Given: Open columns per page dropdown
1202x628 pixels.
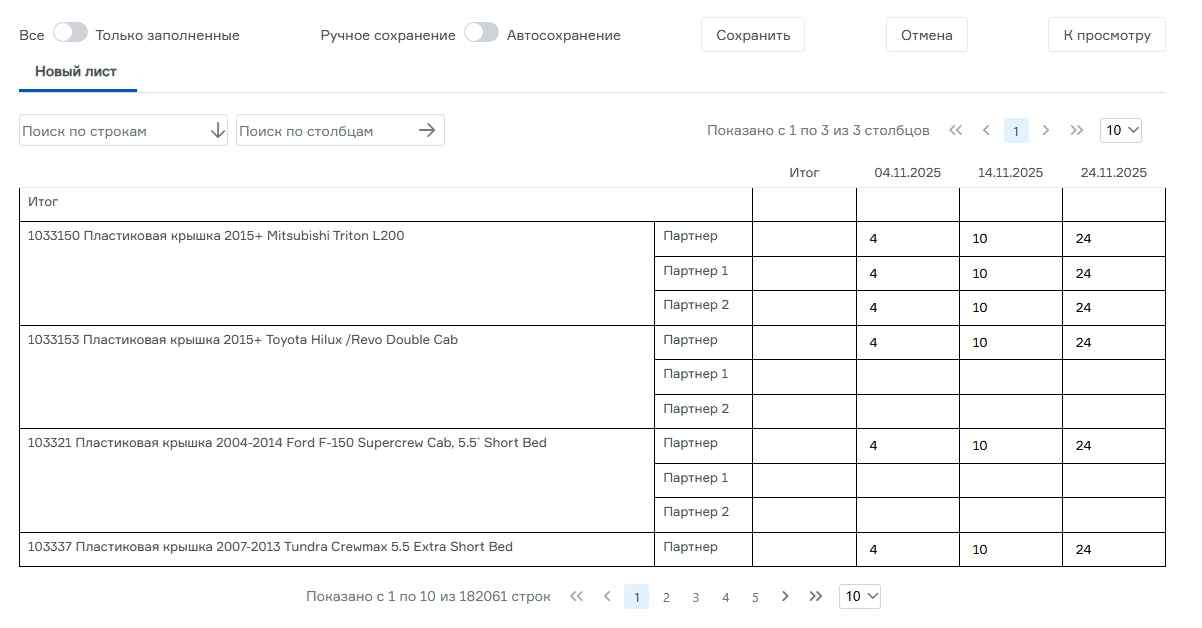Looking at the screenshot, I should click(x=1120, y=130).
